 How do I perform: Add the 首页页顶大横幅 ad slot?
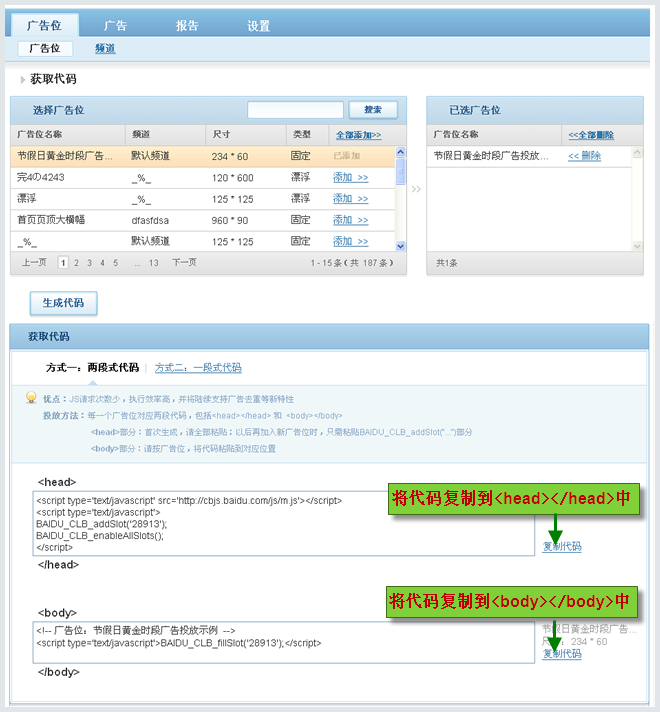click(x=350, y=220)
